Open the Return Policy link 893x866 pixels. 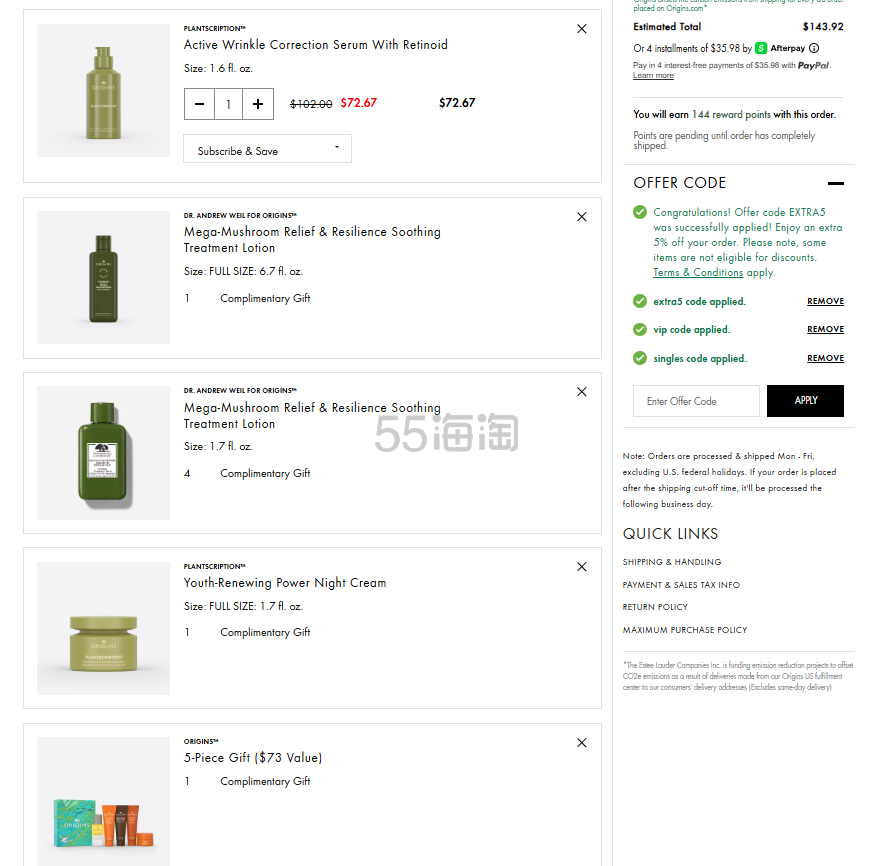(x=655, y=607)
